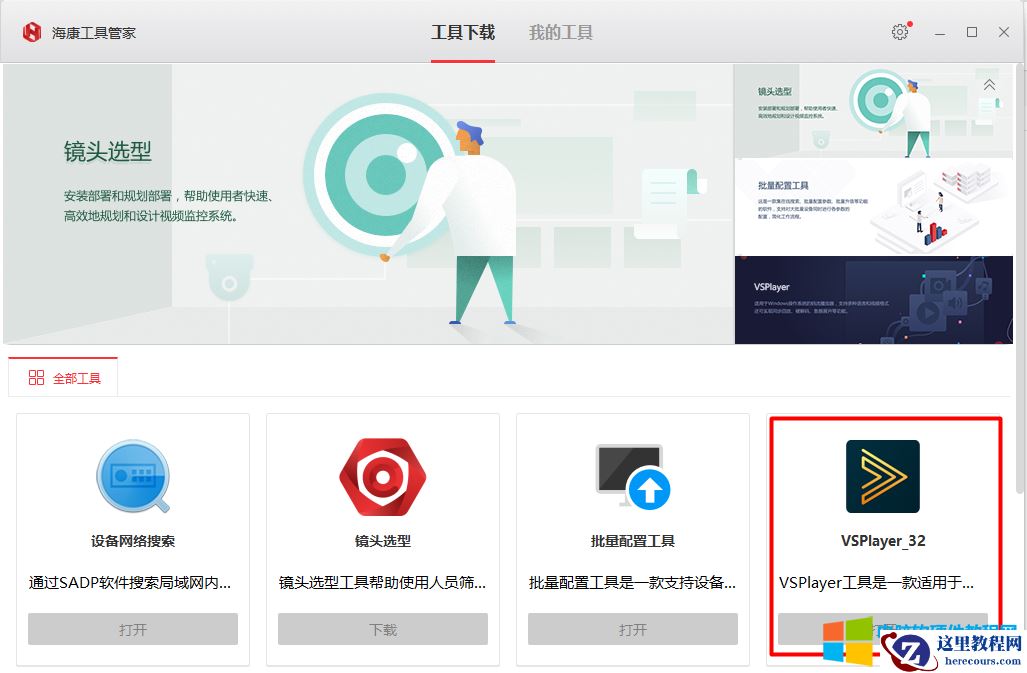
Task: Open the settings gear with notification dot
Action: pyautogui.click(x=899, y=31)
